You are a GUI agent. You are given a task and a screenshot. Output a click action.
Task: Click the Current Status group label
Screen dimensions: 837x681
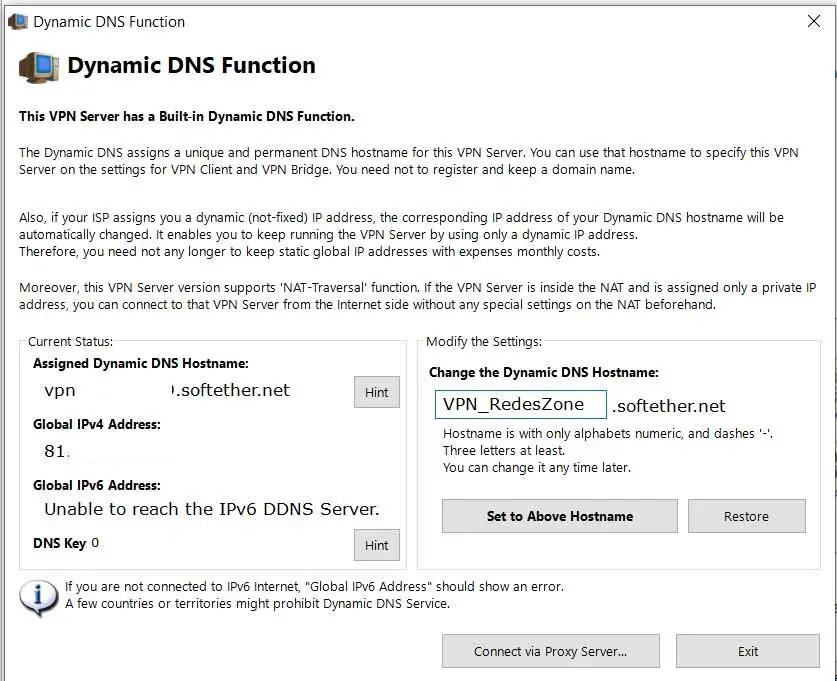(x=70, y=341)
